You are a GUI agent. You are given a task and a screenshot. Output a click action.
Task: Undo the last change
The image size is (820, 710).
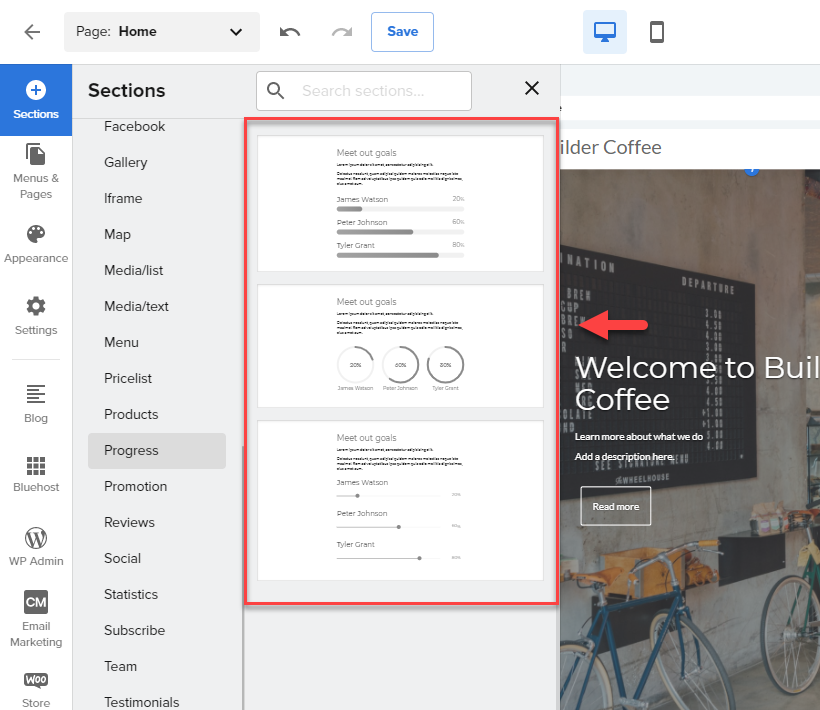[290, 32]
